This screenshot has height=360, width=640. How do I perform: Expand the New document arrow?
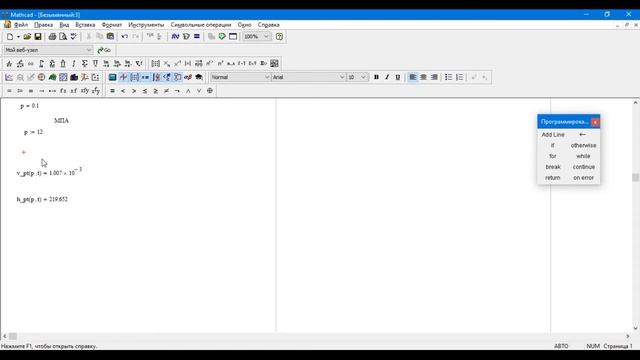pos(18,37)
